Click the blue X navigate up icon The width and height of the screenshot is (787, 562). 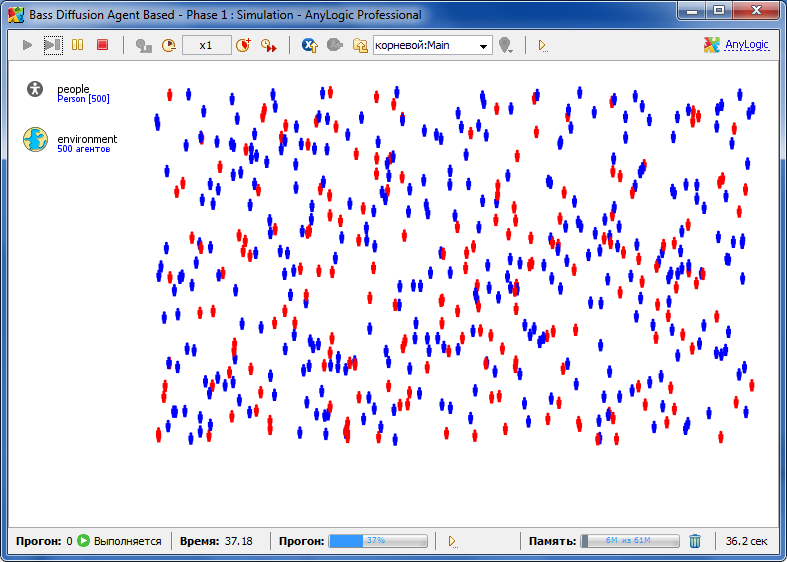(x=310, y=45)
